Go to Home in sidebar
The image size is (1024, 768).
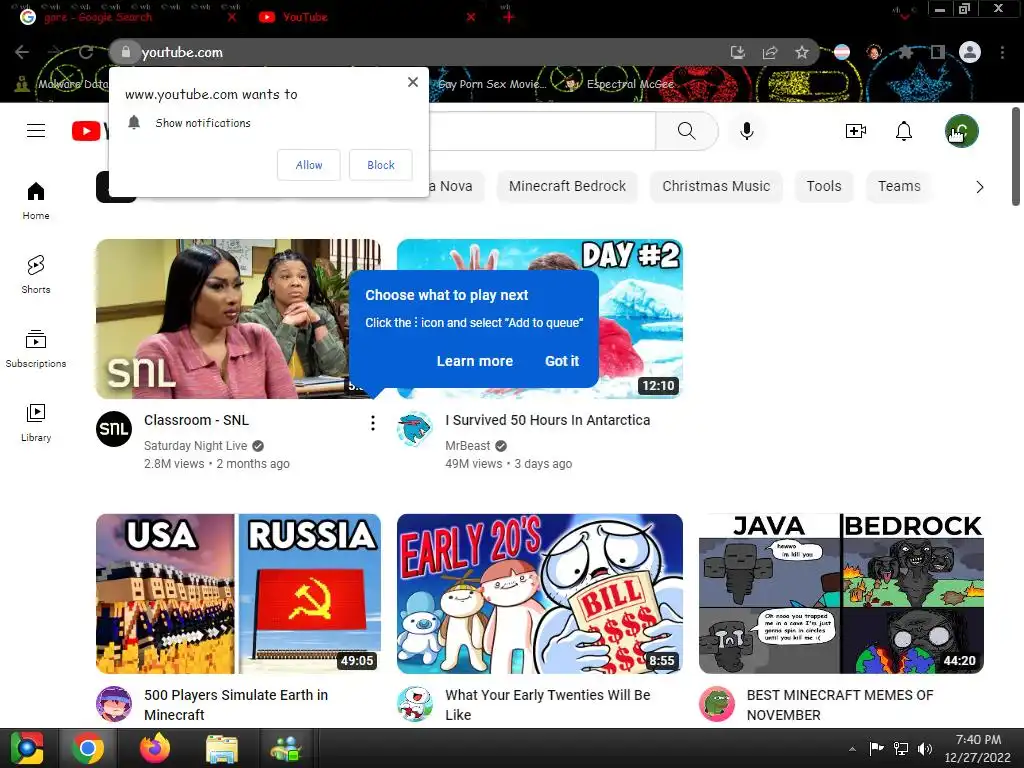36,200
